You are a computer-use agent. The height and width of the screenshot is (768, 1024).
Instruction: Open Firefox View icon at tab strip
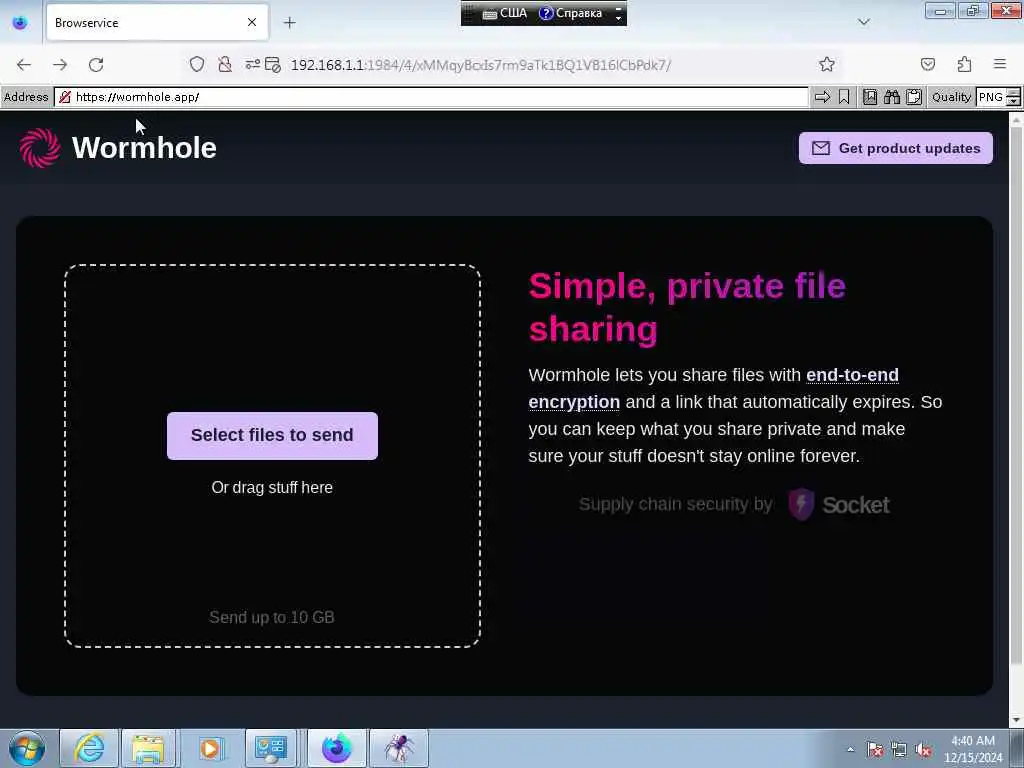[x=20, y=23]
